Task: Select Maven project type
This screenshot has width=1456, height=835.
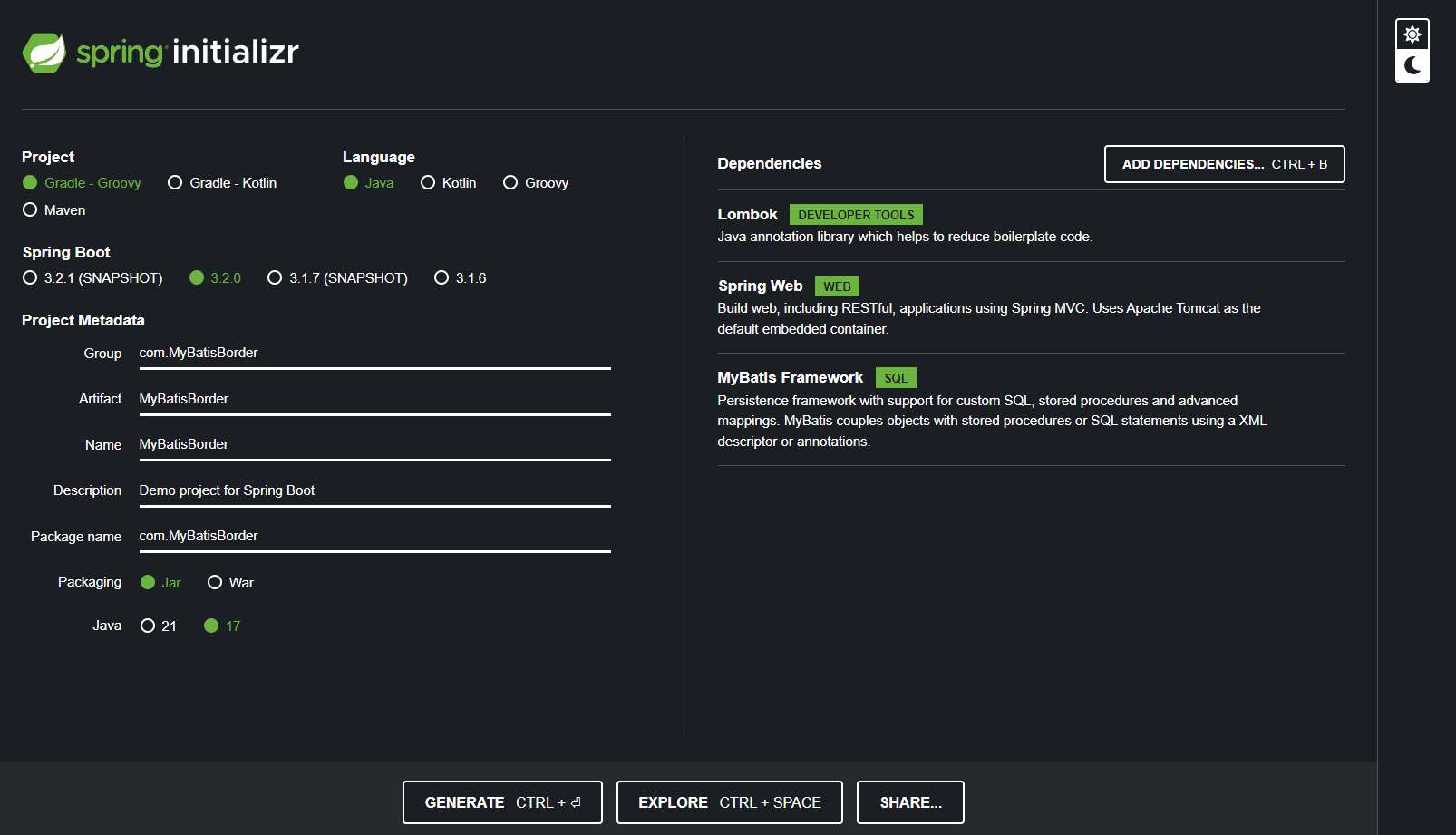Action: point(53,210)
